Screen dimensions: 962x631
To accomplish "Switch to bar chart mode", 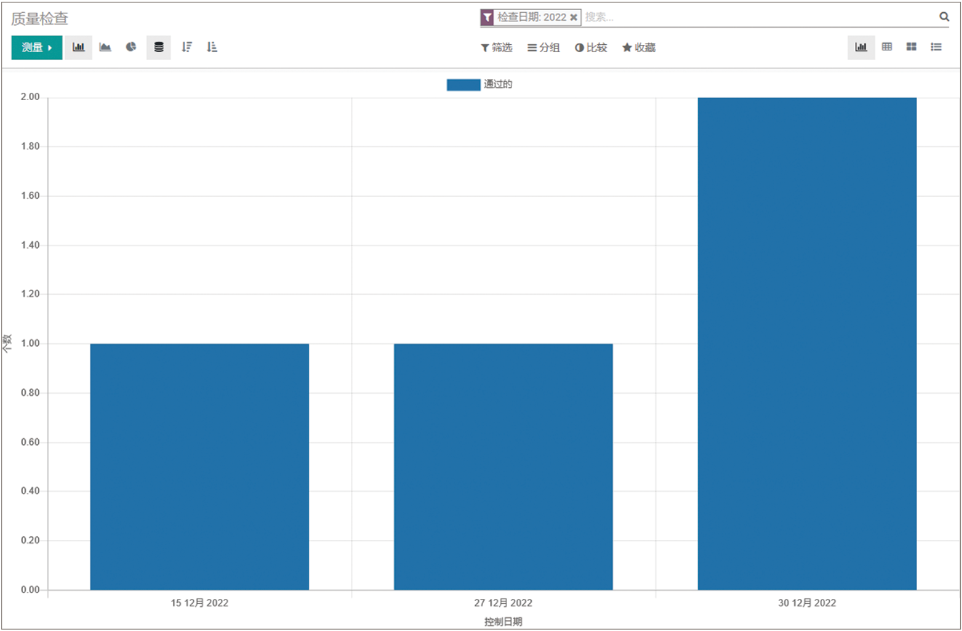I will point(79,47).
